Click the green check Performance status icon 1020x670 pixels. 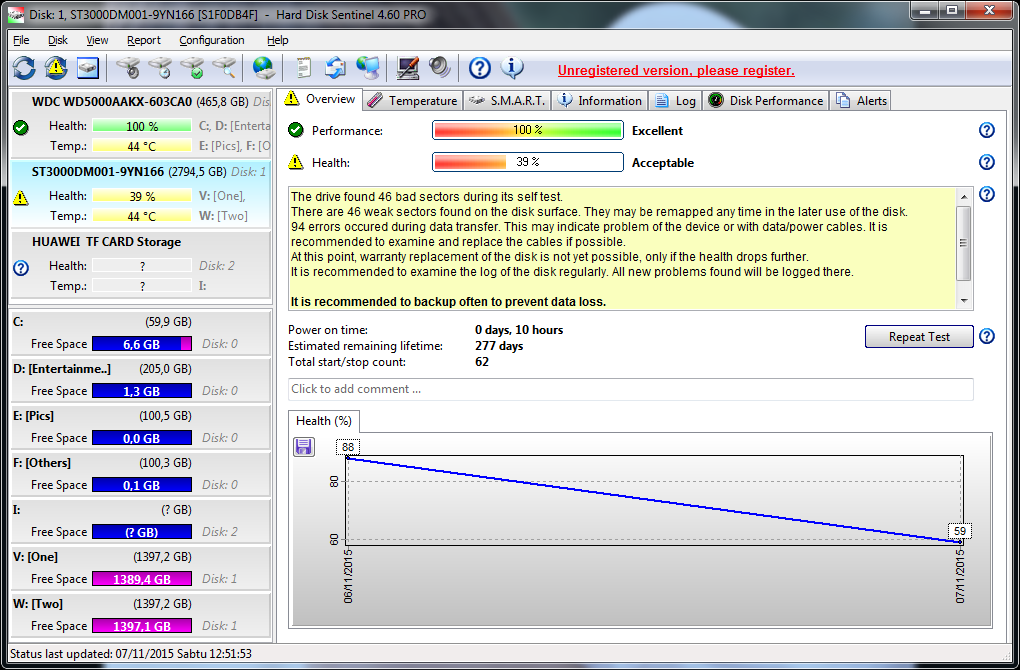click(296, 130)
